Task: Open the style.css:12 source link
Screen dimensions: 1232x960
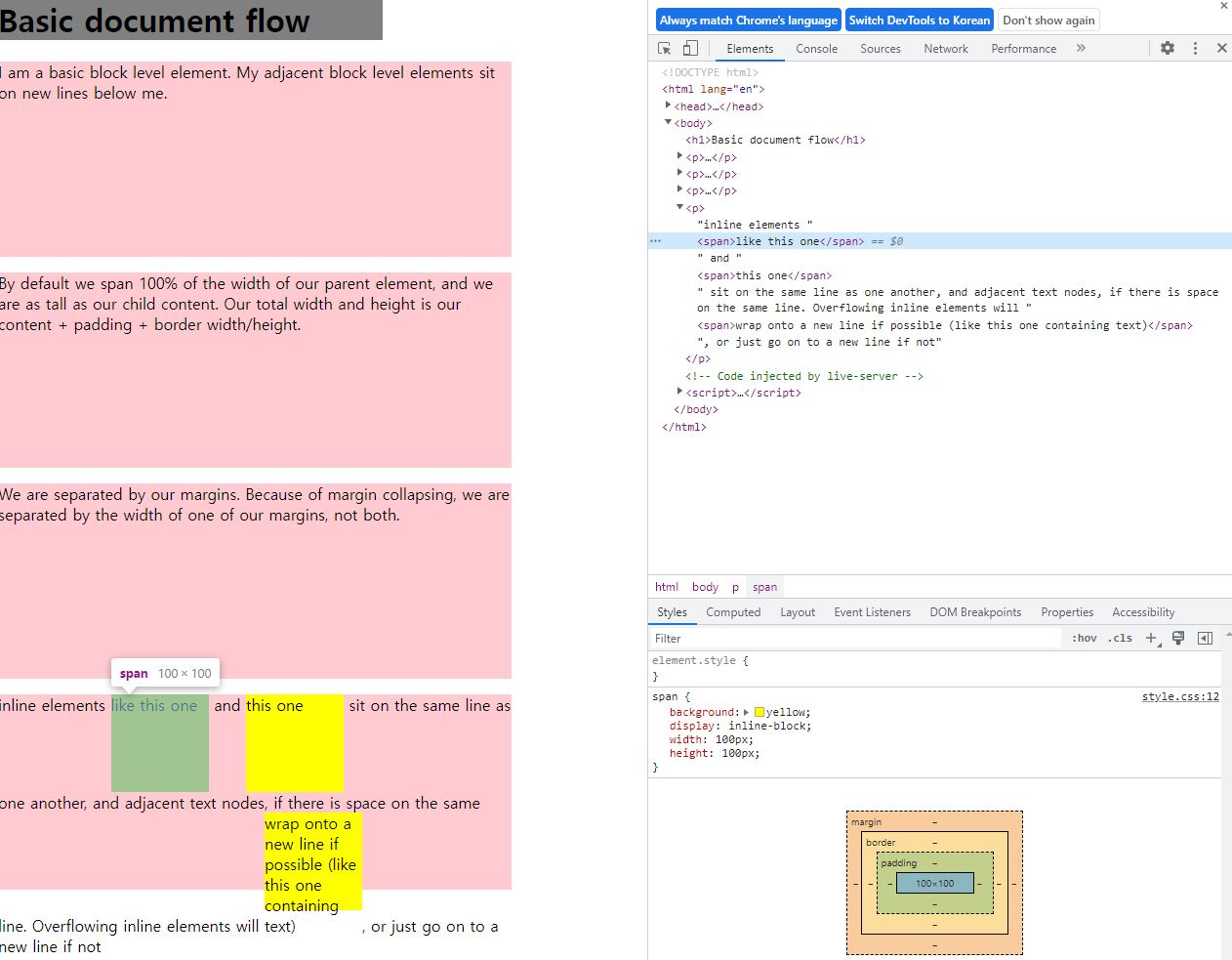Action: 1180,696
